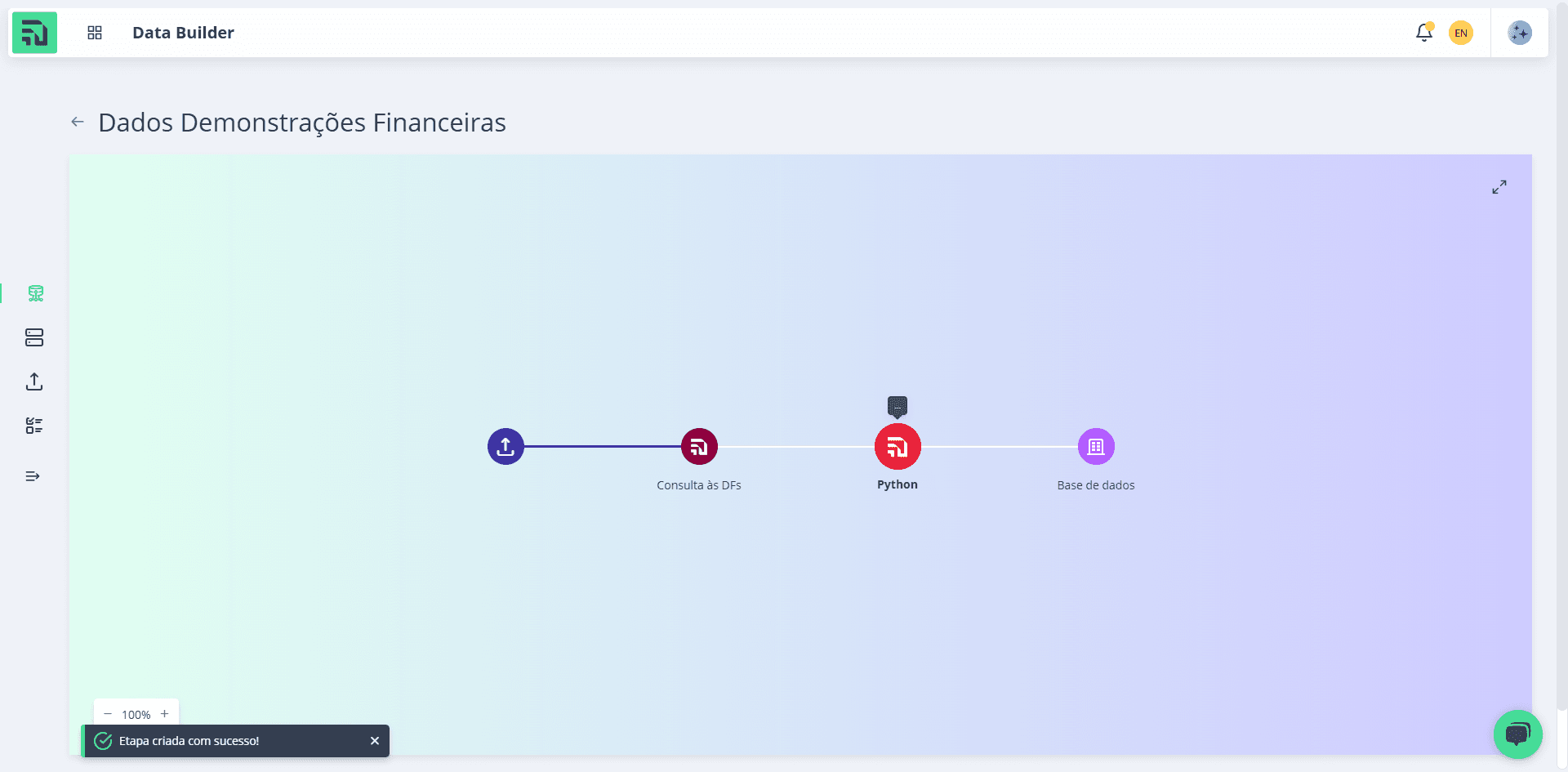This screenshot has height=772, width=1568.
Task: Select the Base de dados node
Action: (x=1096, y=447)
